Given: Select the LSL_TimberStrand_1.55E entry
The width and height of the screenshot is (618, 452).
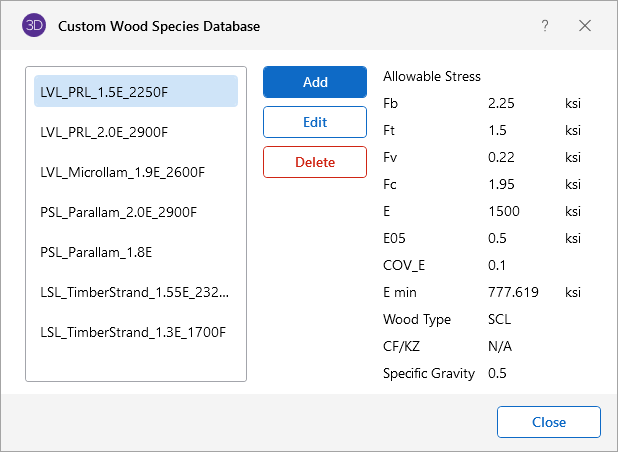Looking at the screenshot, I should click(135, 292).
